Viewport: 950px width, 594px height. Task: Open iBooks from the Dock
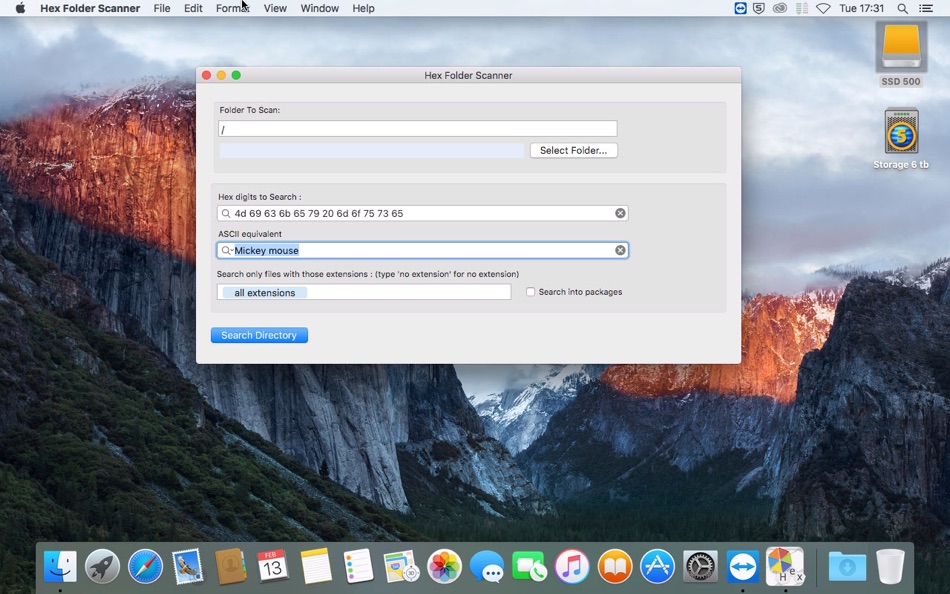click(x=614, y=566)
